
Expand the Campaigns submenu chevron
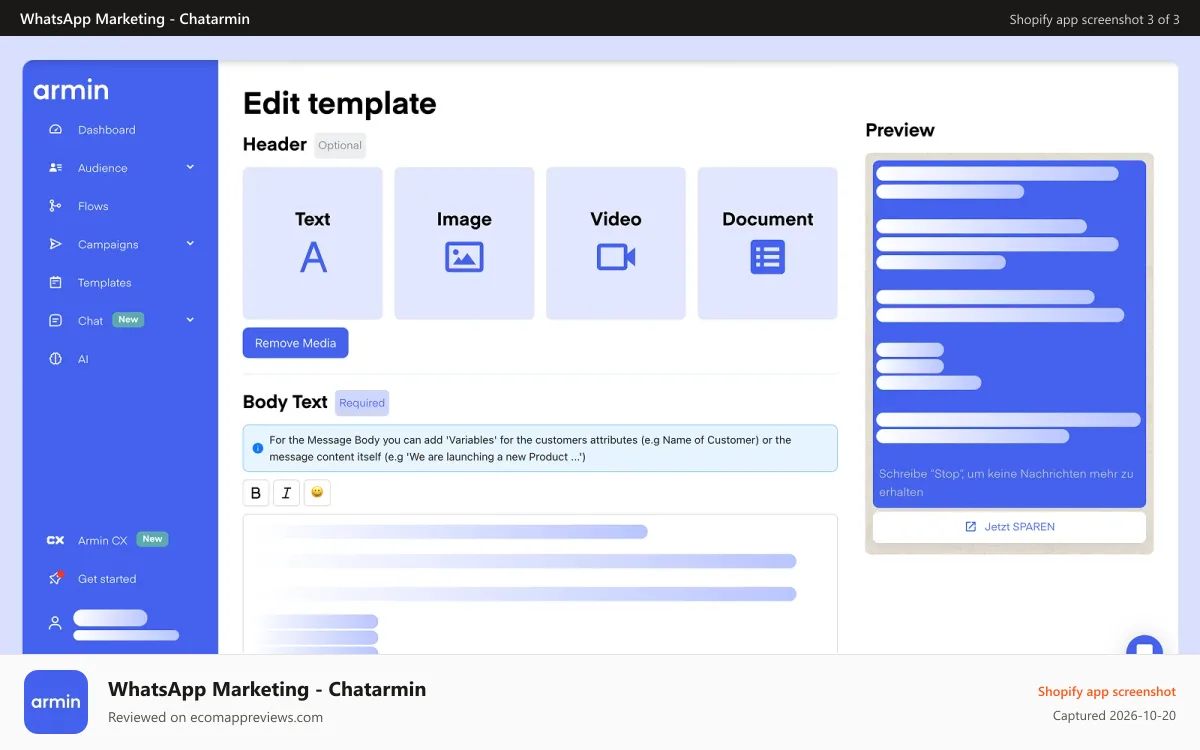coord(190,243)
